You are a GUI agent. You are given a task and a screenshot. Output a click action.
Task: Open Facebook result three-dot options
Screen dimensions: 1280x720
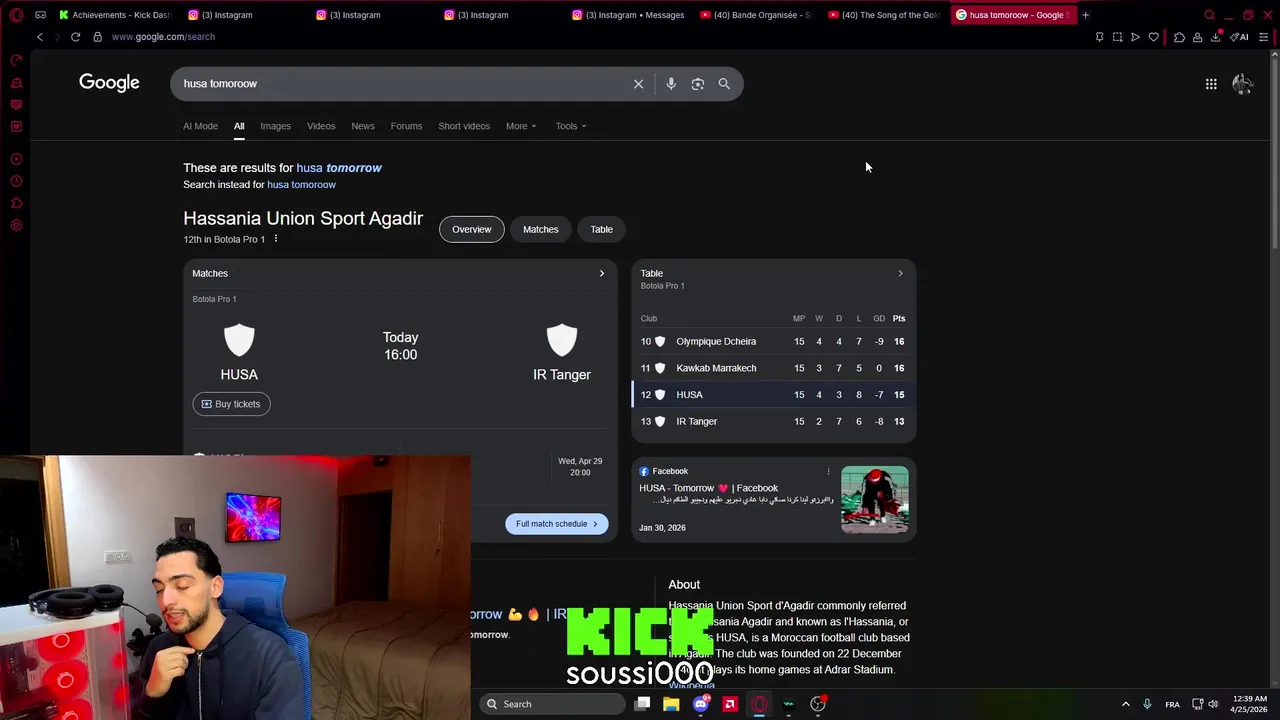pyautogui.click(x=828, y=471)
